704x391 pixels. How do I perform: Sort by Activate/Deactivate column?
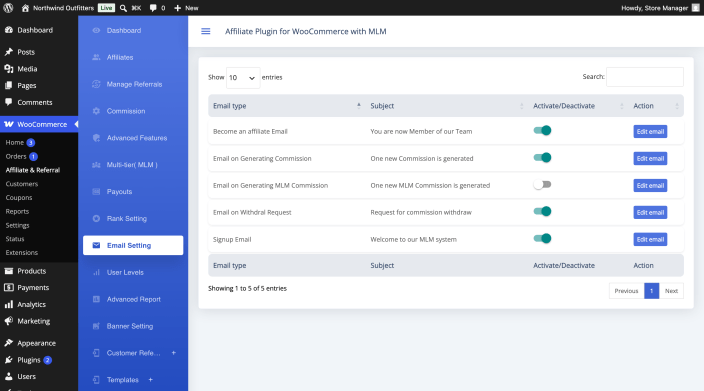click(578, 106)
